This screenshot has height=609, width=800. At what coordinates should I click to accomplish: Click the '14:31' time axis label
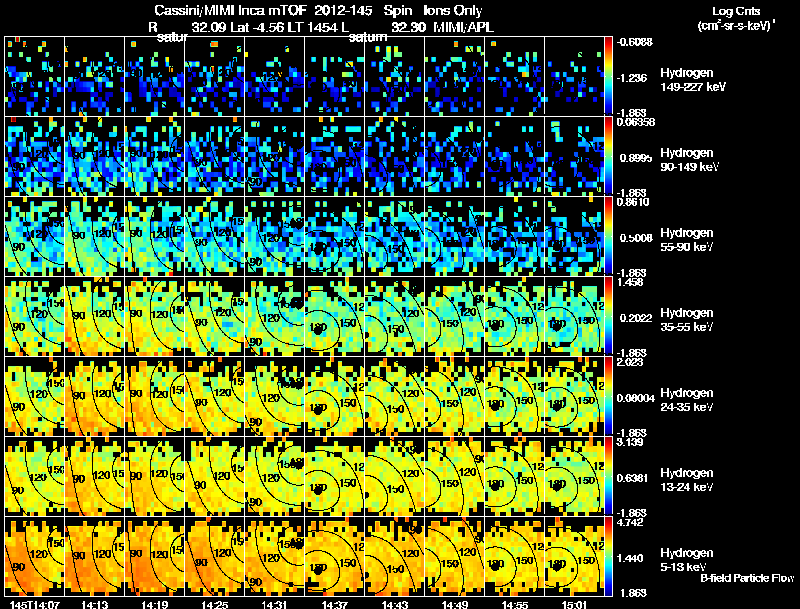tap(274, 605)
